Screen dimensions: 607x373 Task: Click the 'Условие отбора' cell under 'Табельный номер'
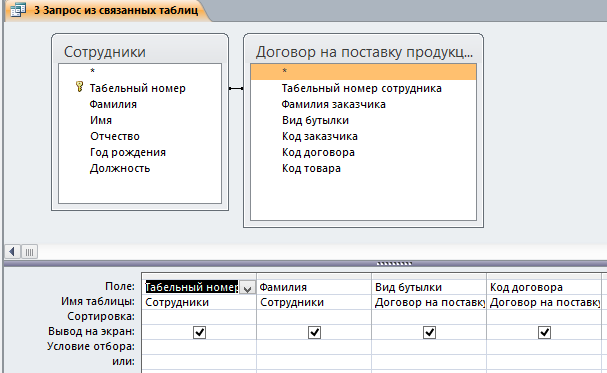click(x=199, y=347)
